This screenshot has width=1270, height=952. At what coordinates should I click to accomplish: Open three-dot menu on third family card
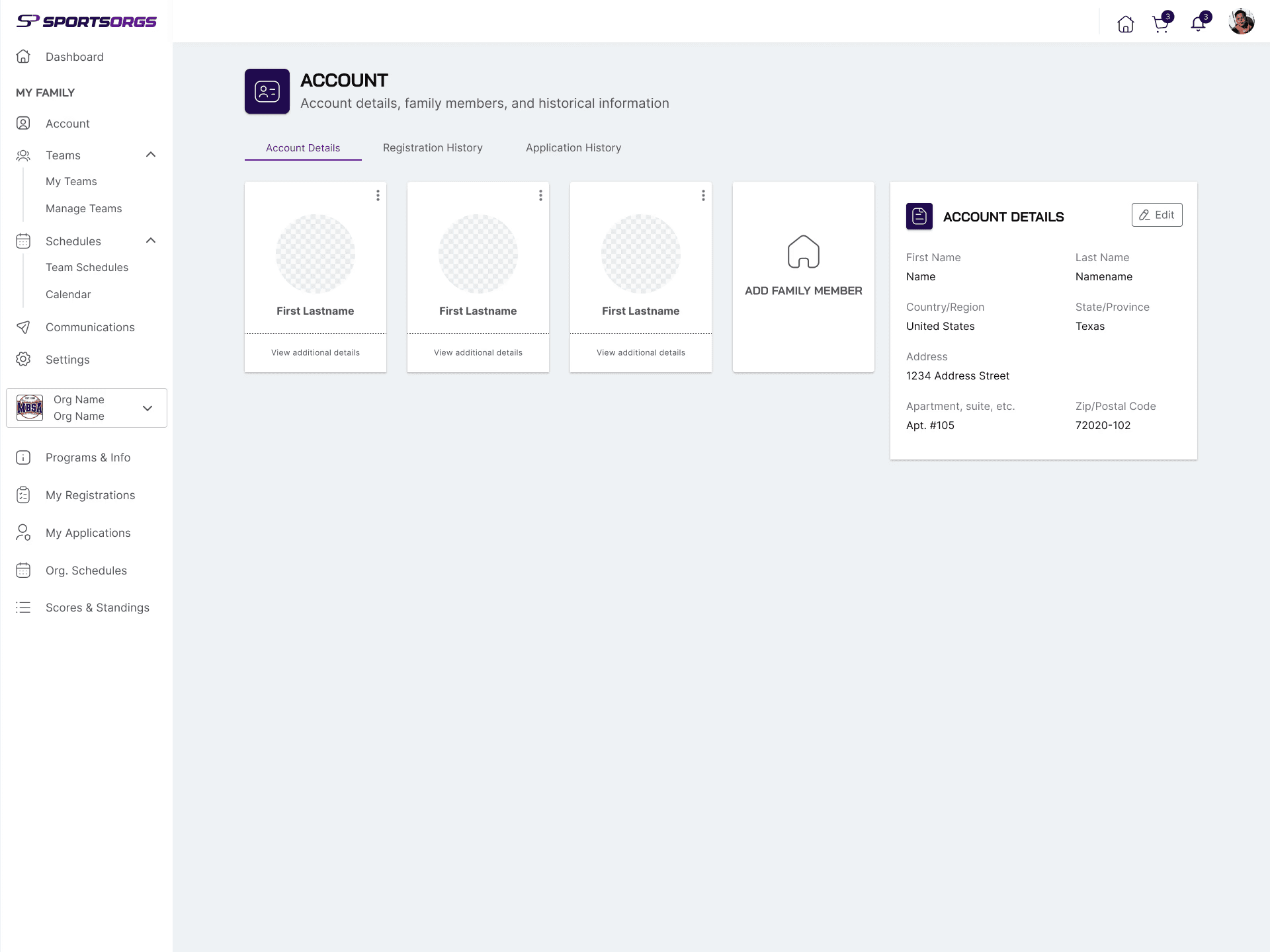pyautogui.click(x=703, y=196)
